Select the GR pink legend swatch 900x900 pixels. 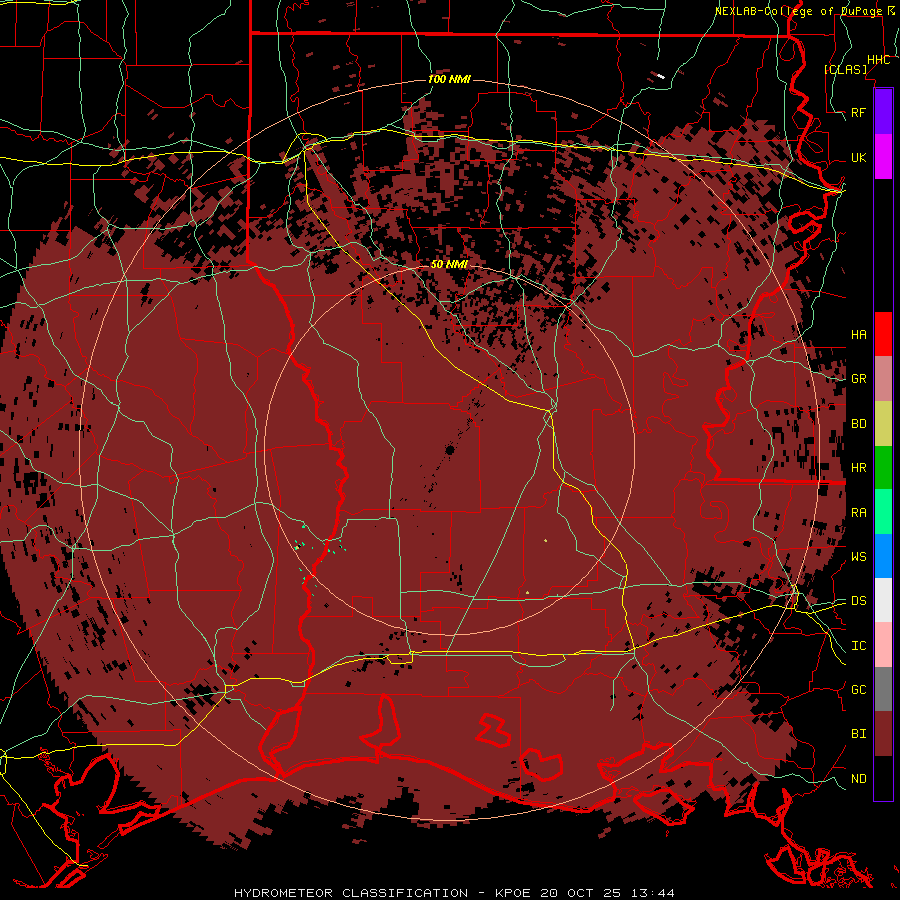click(x=883, y=379)
